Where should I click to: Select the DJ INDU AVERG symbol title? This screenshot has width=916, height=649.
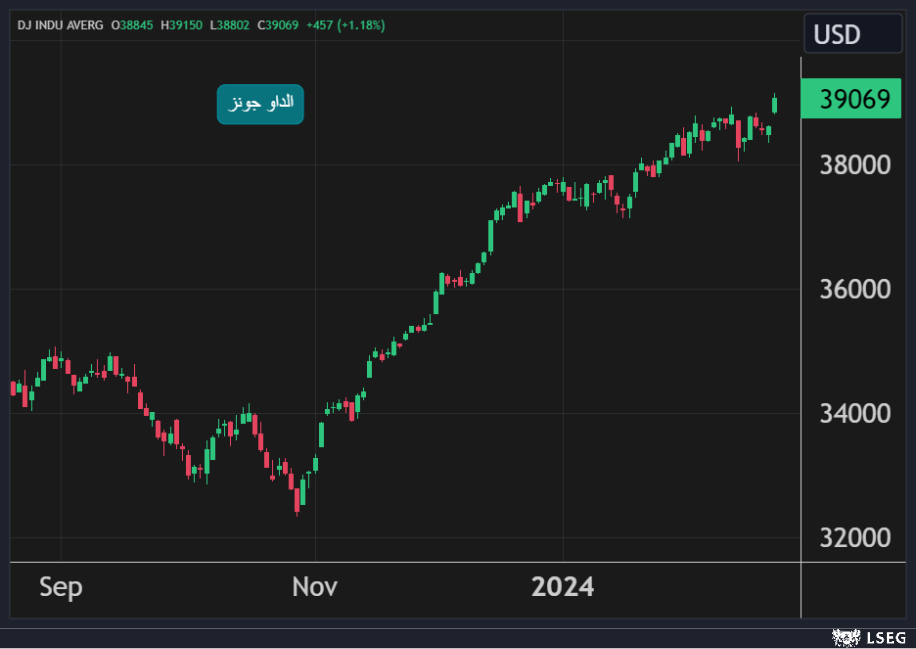coord(60,25)
